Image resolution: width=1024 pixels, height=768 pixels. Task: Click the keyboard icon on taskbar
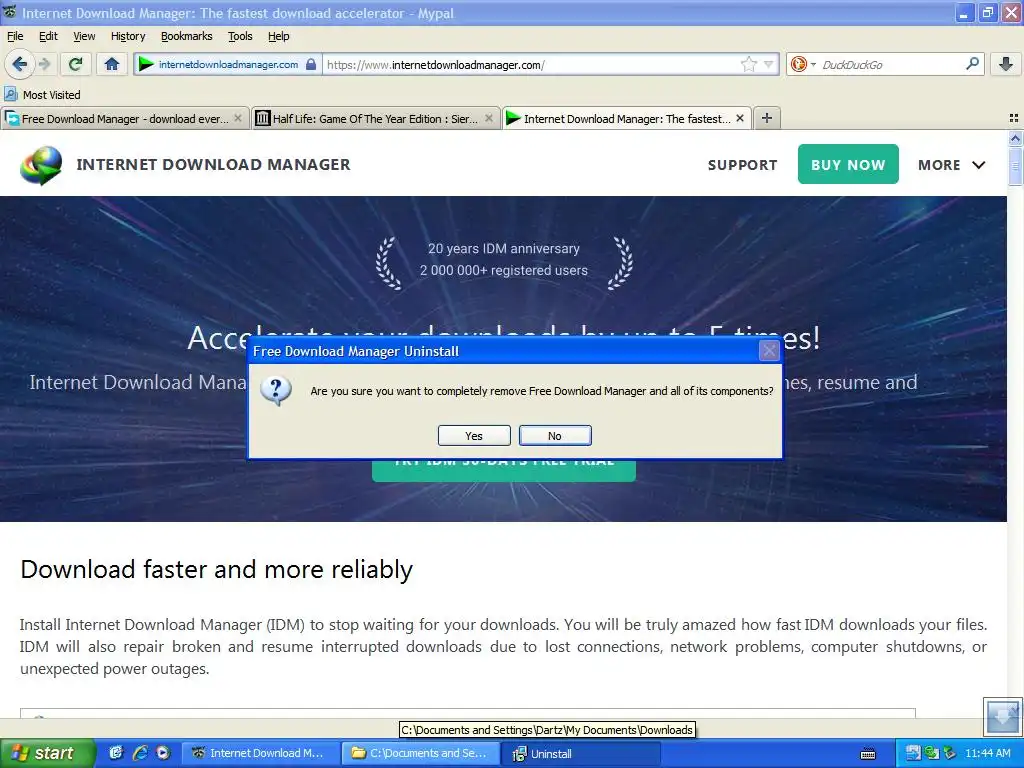[x=868, y=754]
